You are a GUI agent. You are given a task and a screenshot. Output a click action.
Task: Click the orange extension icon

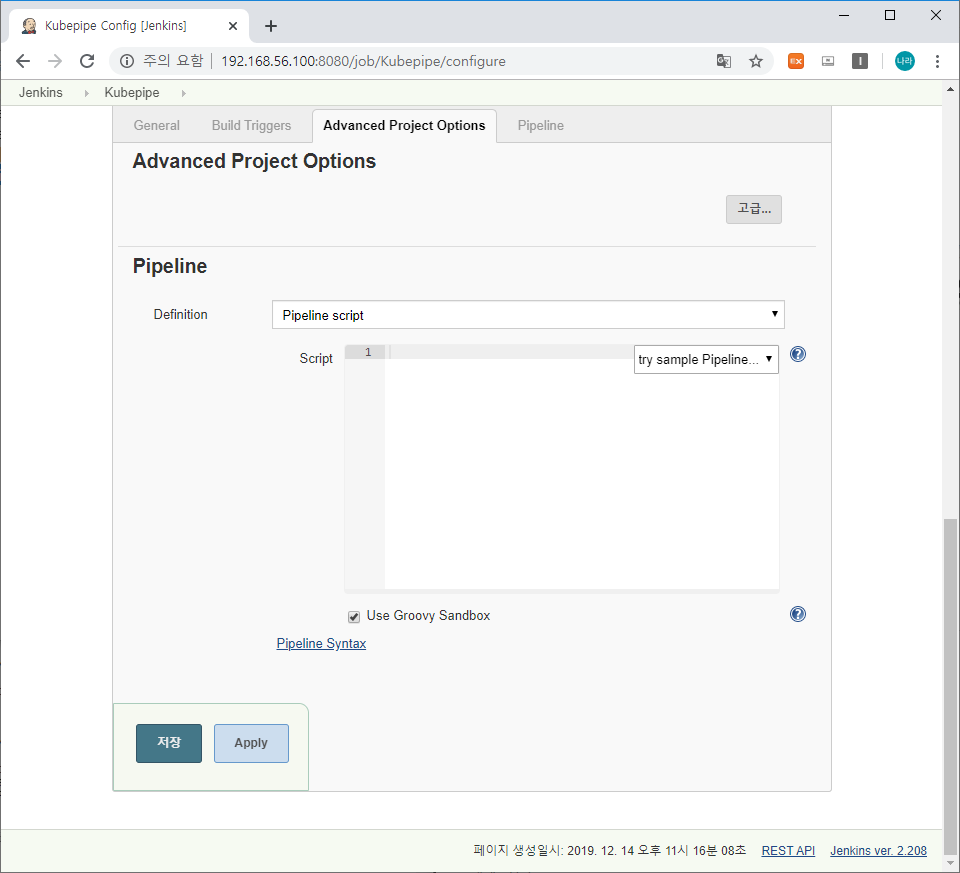[796, 61]
